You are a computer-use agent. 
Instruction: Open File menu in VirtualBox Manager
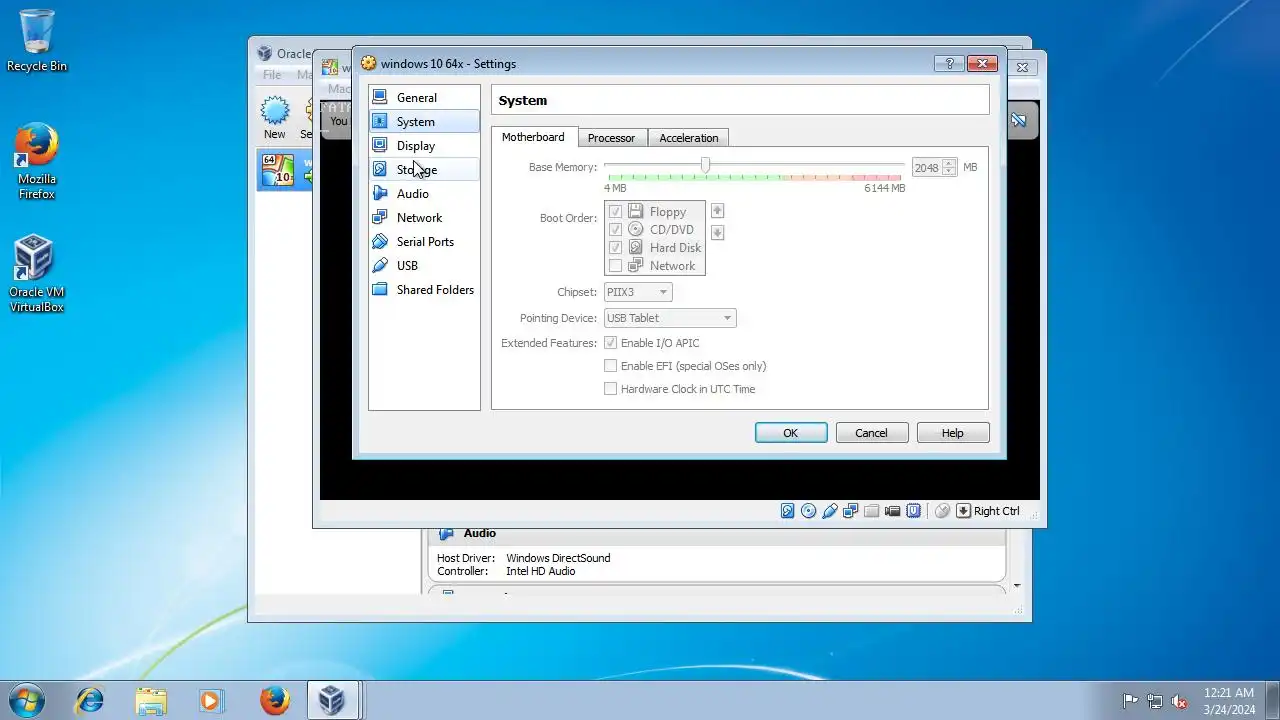pos(272,75)
